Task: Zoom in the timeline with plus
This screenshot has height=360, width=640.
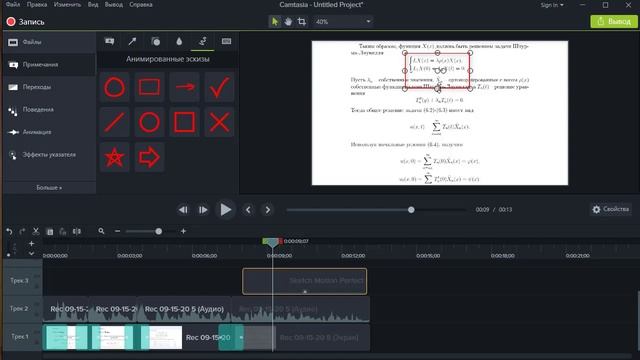Action: tap(183, 231)
